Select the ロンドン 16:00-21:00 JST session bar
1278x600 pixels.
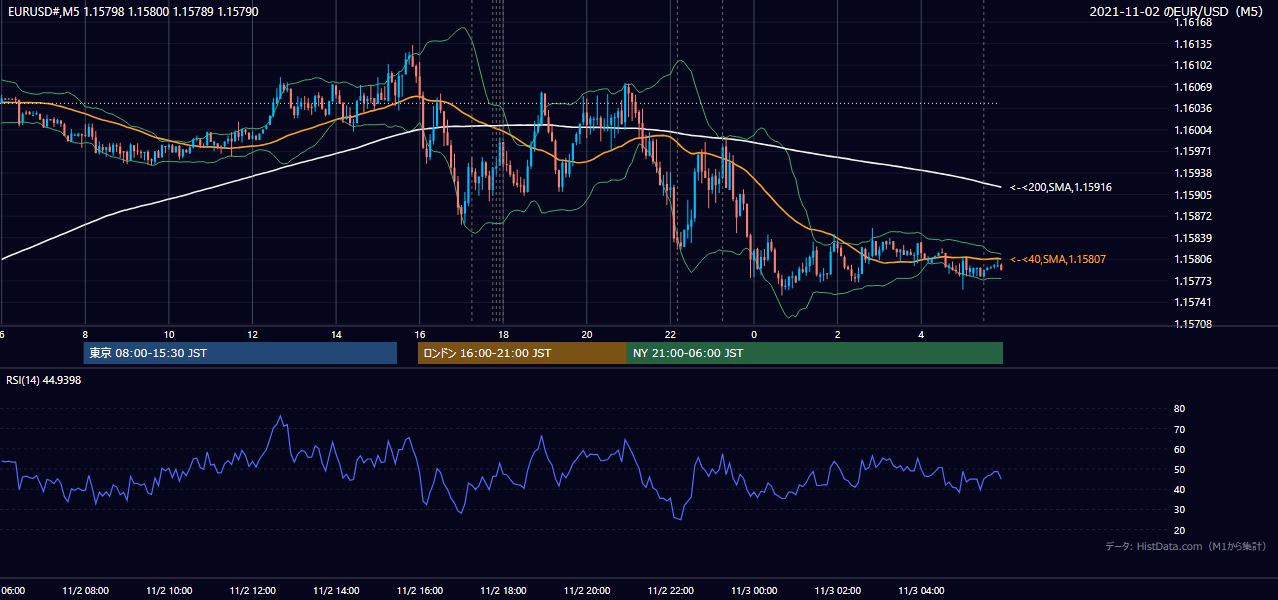point(522,353)
